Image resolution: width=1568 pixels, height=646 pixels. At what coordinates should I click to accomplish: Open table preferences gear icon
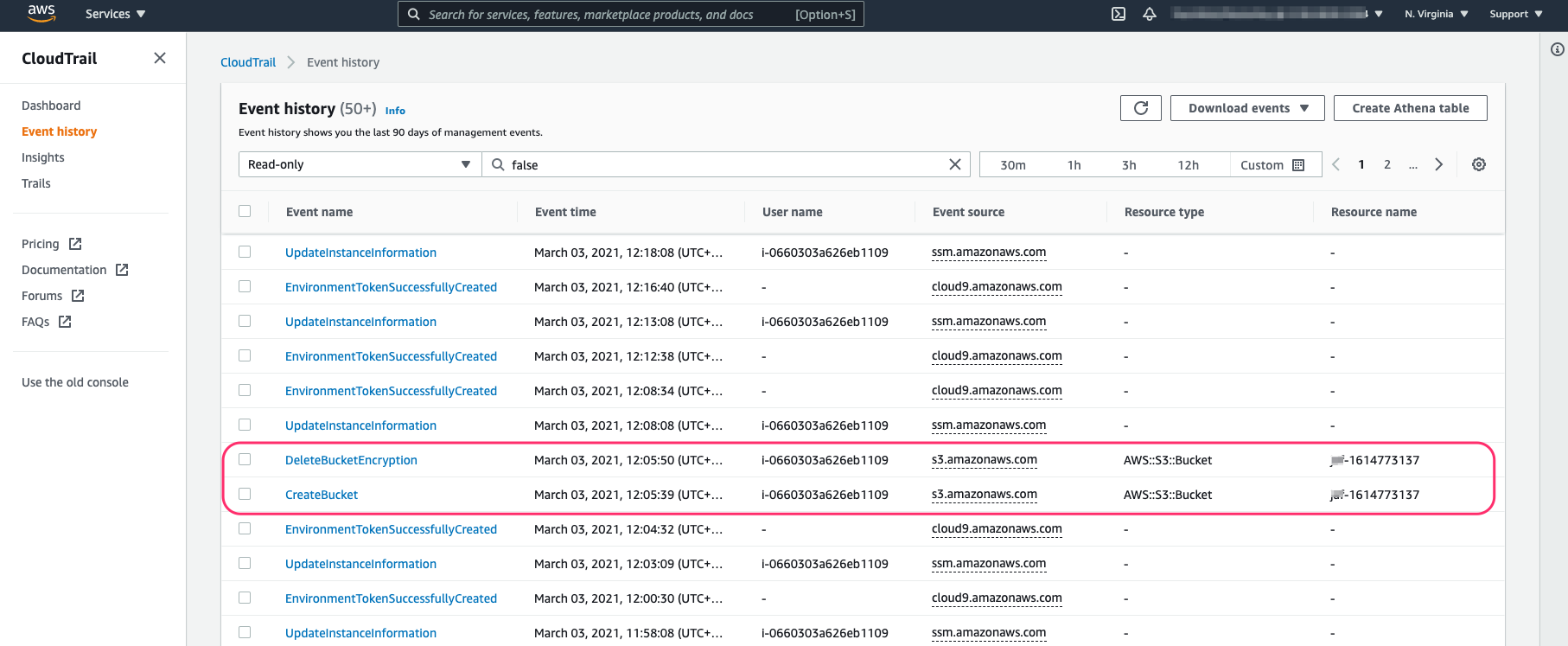pos(1479,164)
